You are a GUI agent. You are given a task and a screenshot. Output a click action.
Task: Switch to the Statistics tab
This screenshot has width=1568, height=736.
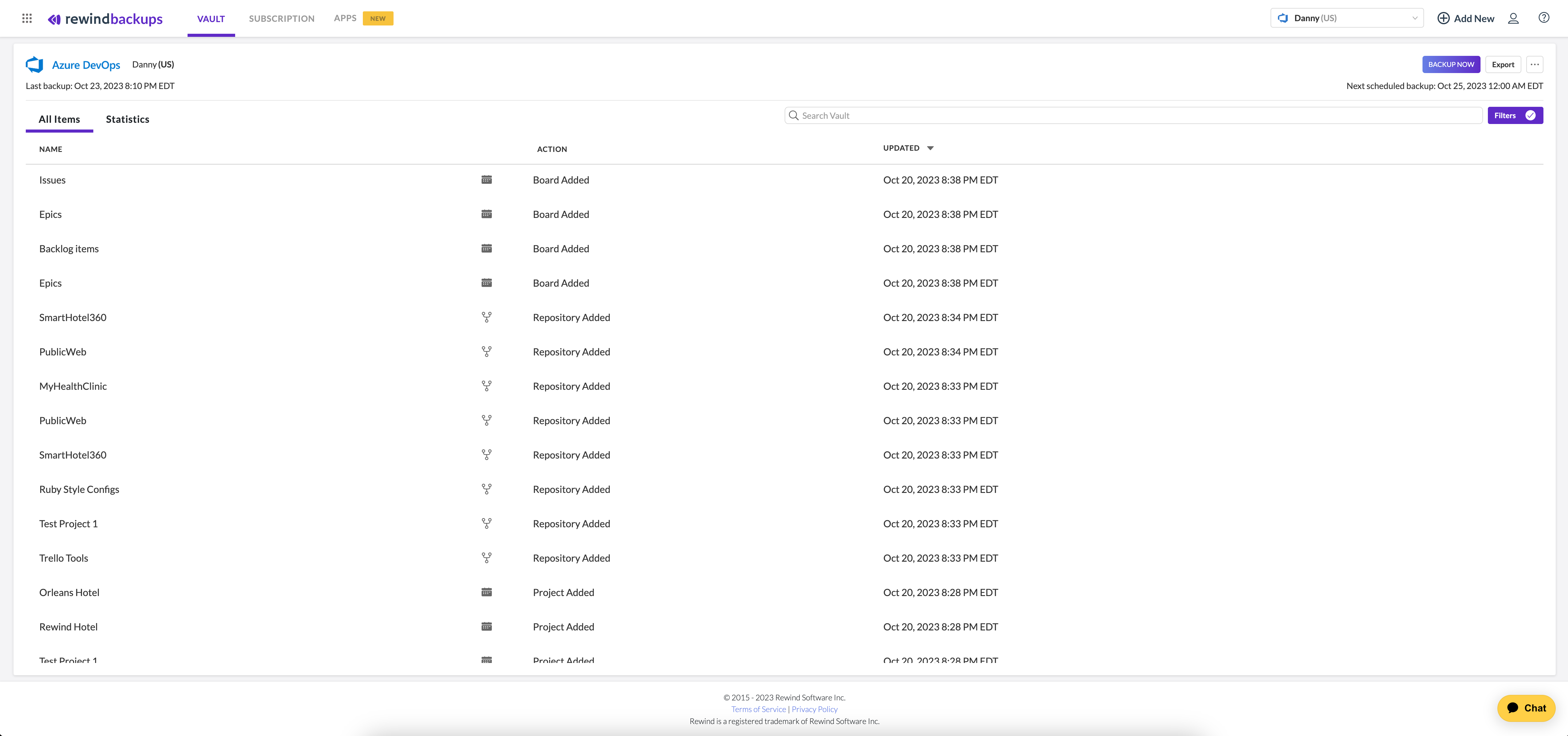pyautogui.click(x=127, y=119)
